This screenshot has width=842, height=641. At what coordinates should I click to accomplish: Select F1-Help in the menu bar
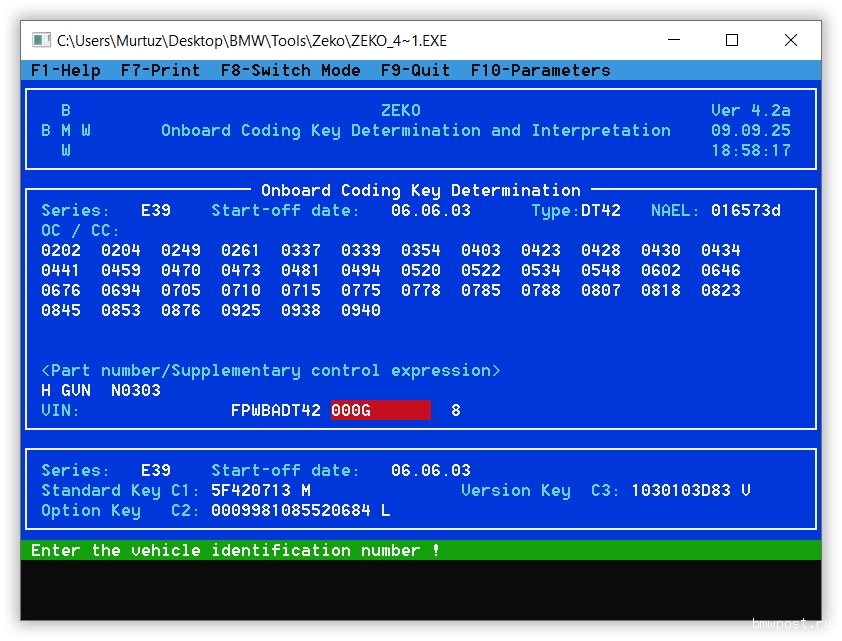tap(65, 70)
